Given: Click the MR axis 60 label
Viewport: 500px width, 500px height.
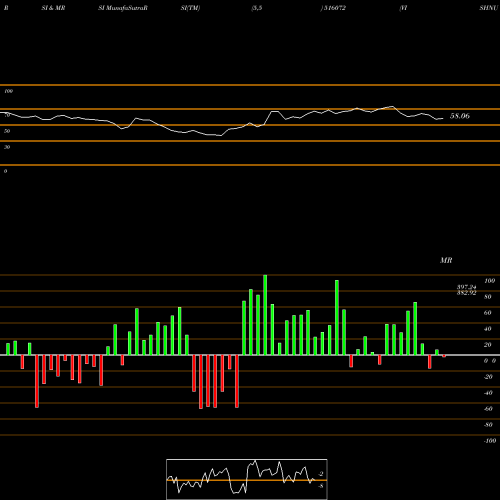Looking at the screenshot, I should click(x=487, y=313).
